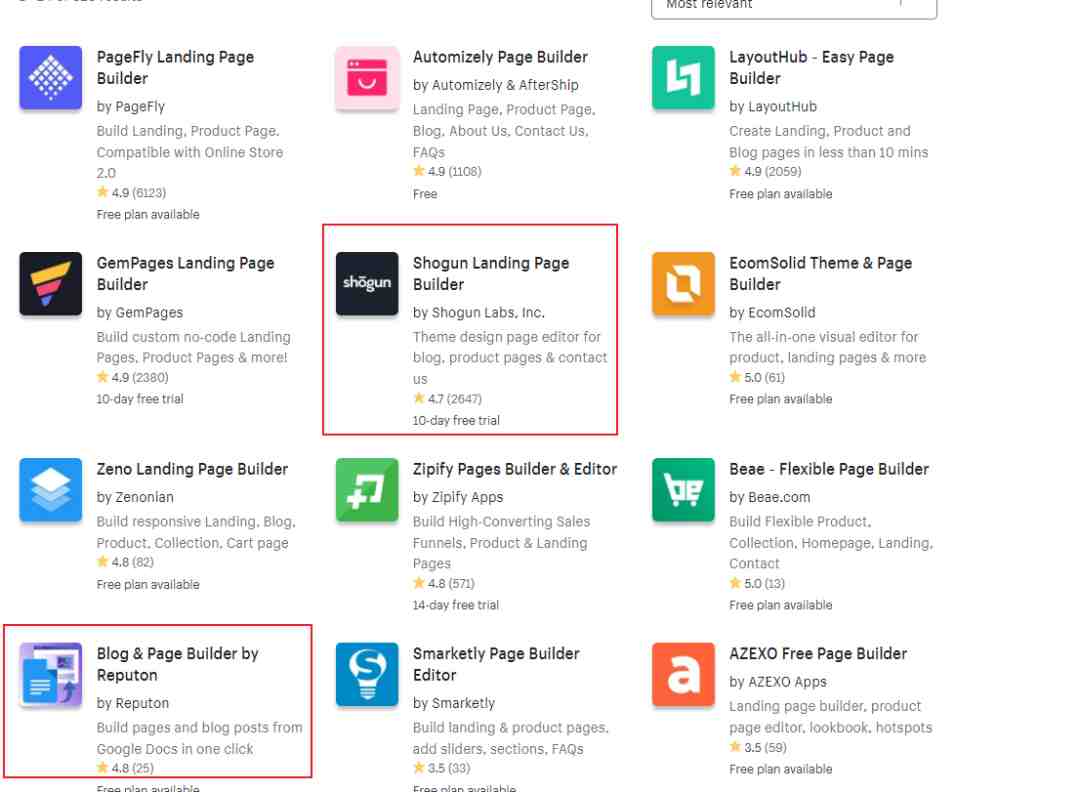Open the EcomSolid app icon
The image size is (1080, 792).
pyautogui.click(x=683, y=284)
